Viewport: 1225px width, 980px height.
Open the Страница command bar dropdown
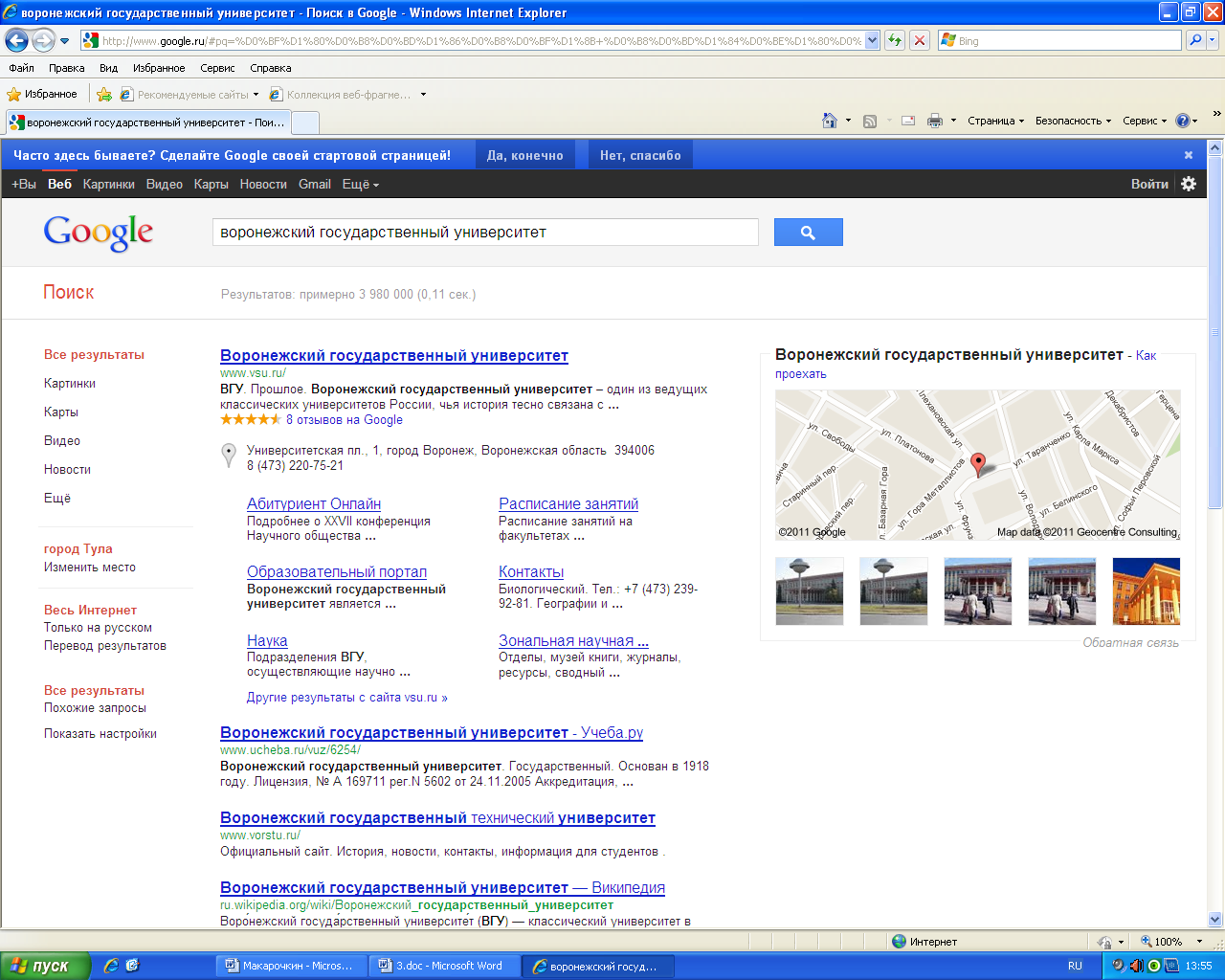pos(995,121)
